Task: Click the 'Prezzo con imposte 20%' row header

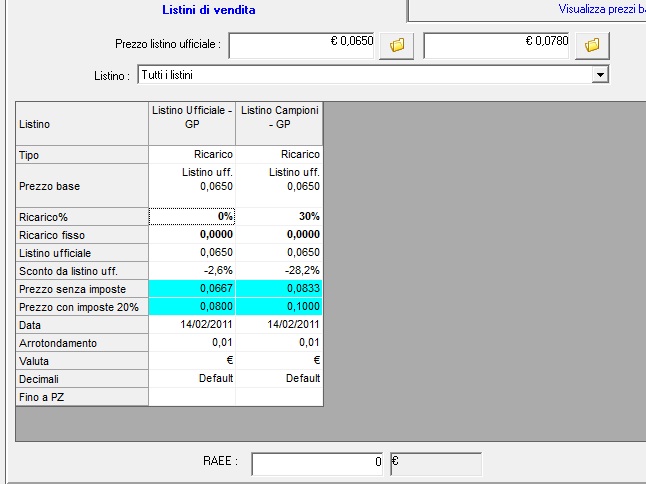Action: 82,307
